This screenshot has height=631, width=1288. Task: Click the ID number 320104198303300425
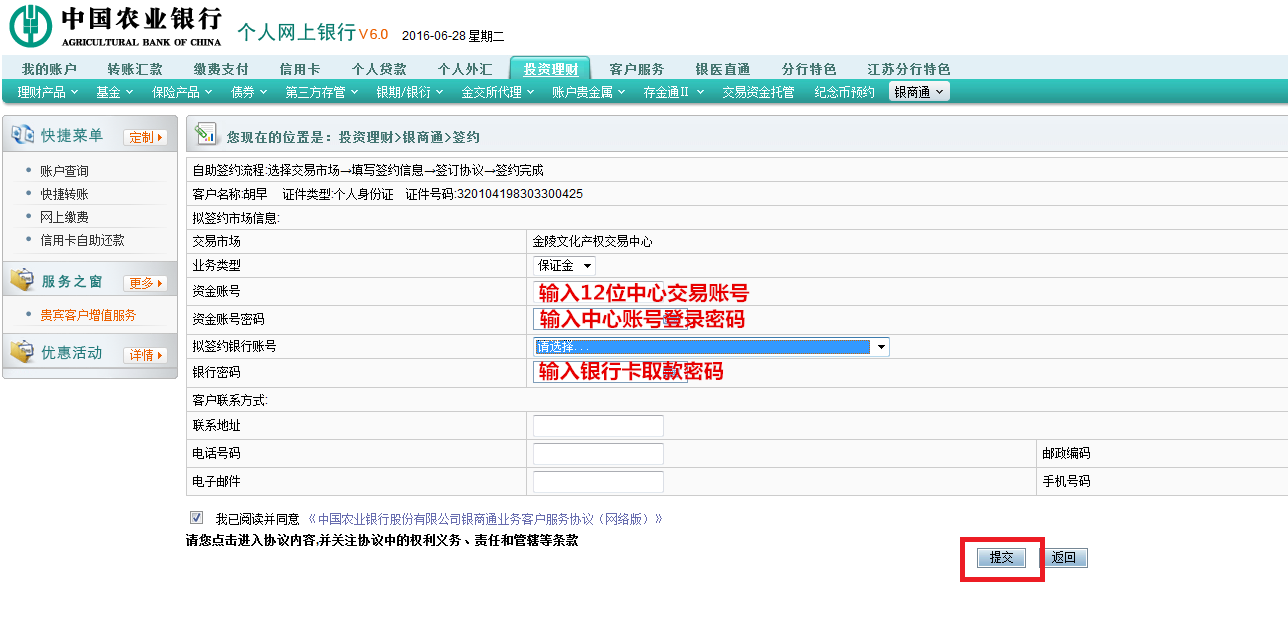(520, 194)
